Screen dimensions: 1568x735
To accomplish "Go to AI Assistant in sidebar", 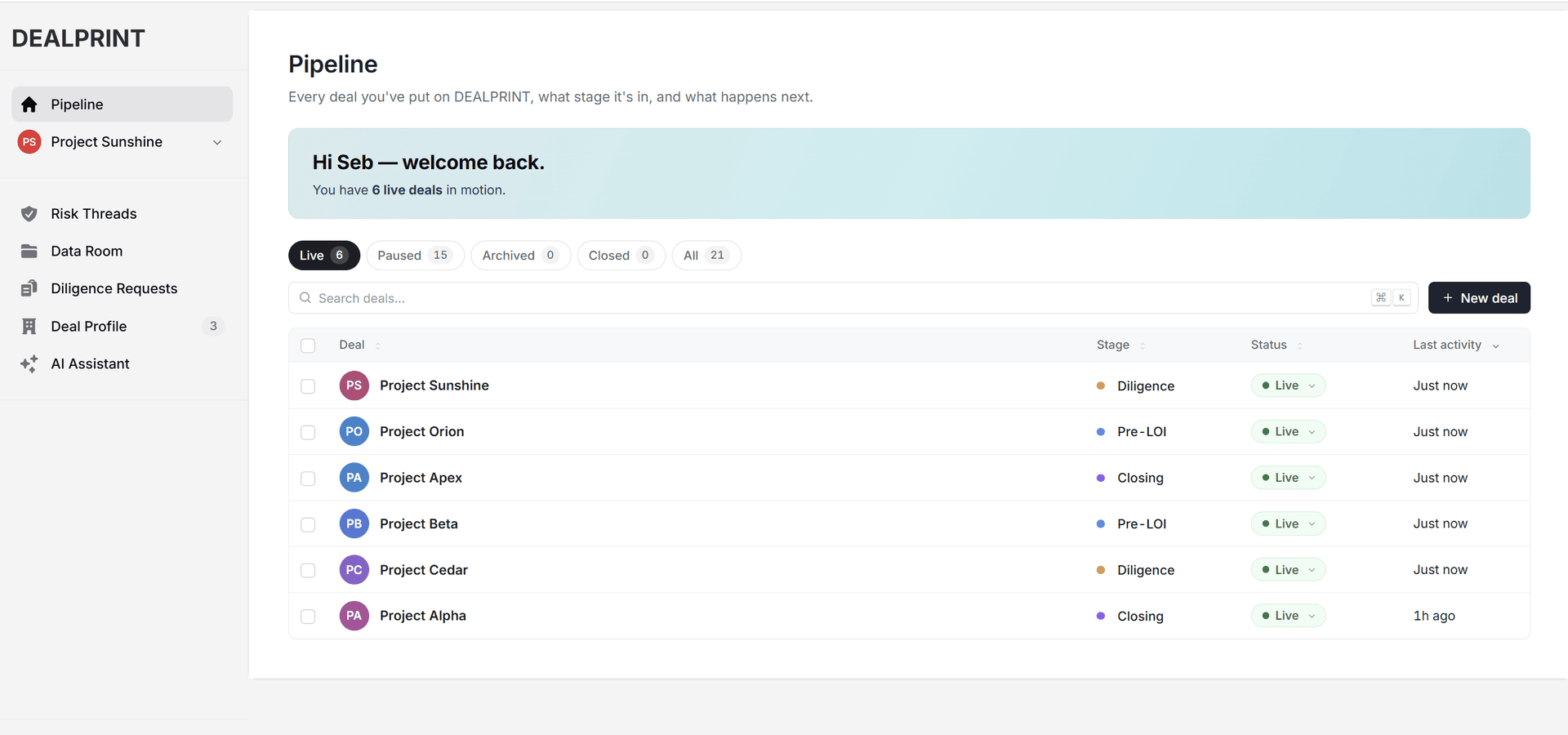I will tap(122, 364).
